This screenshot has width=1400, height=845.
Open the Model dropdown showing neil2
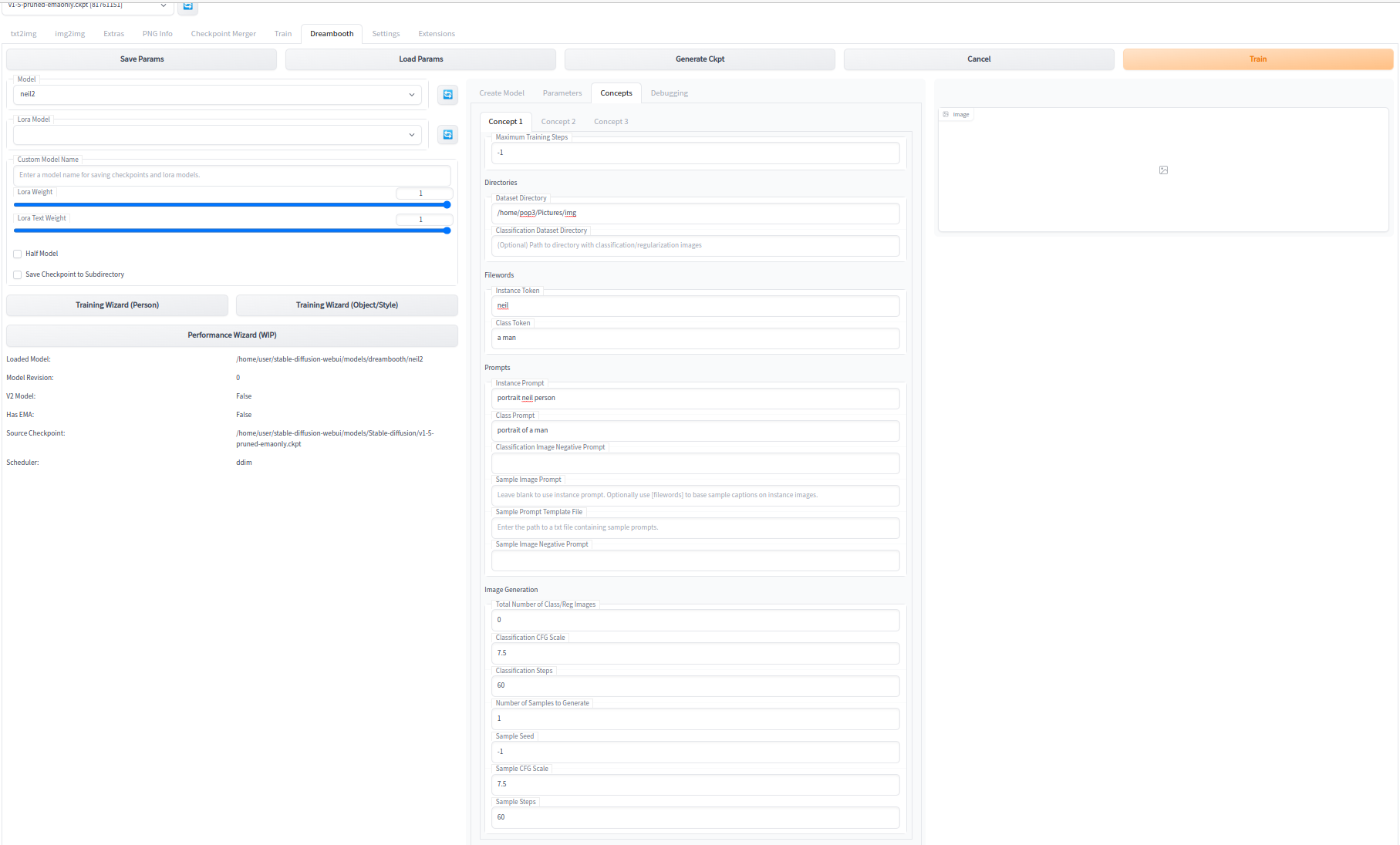(x=218, y=94)
